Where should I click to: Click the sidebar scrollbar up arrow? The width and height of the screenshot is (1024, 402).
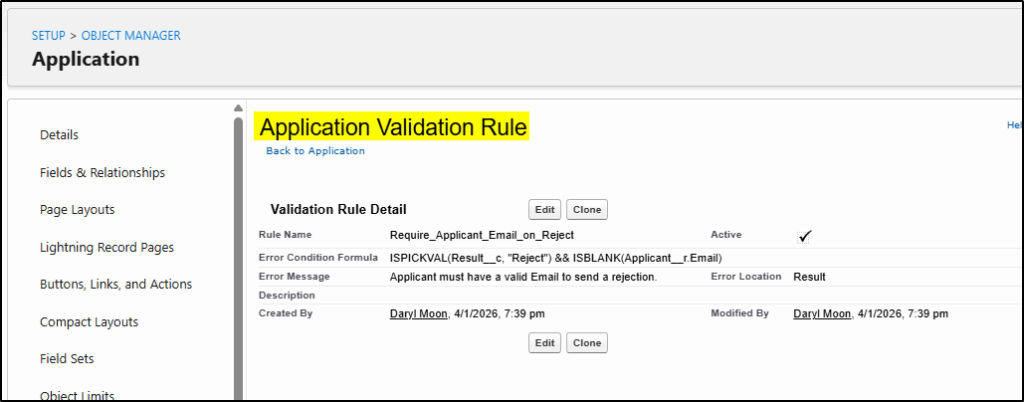click(x=238, y=108)
